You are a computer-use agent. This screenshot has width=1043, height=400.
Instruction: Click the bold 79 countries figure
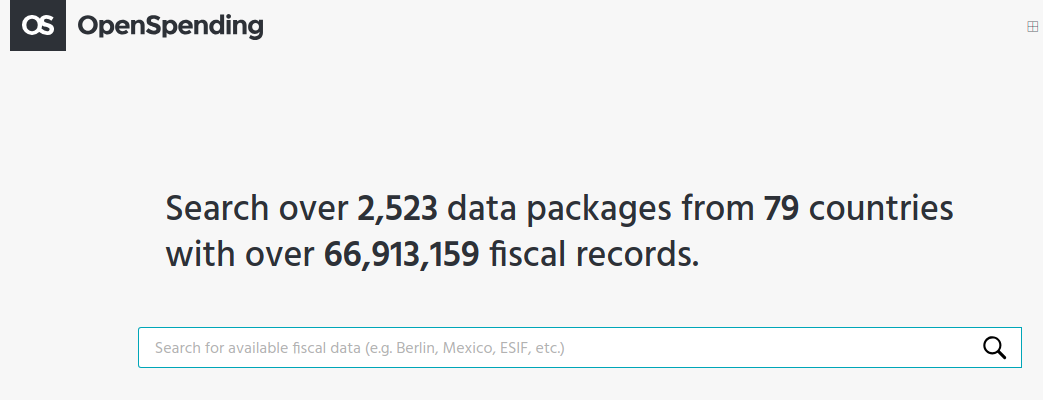781,209
